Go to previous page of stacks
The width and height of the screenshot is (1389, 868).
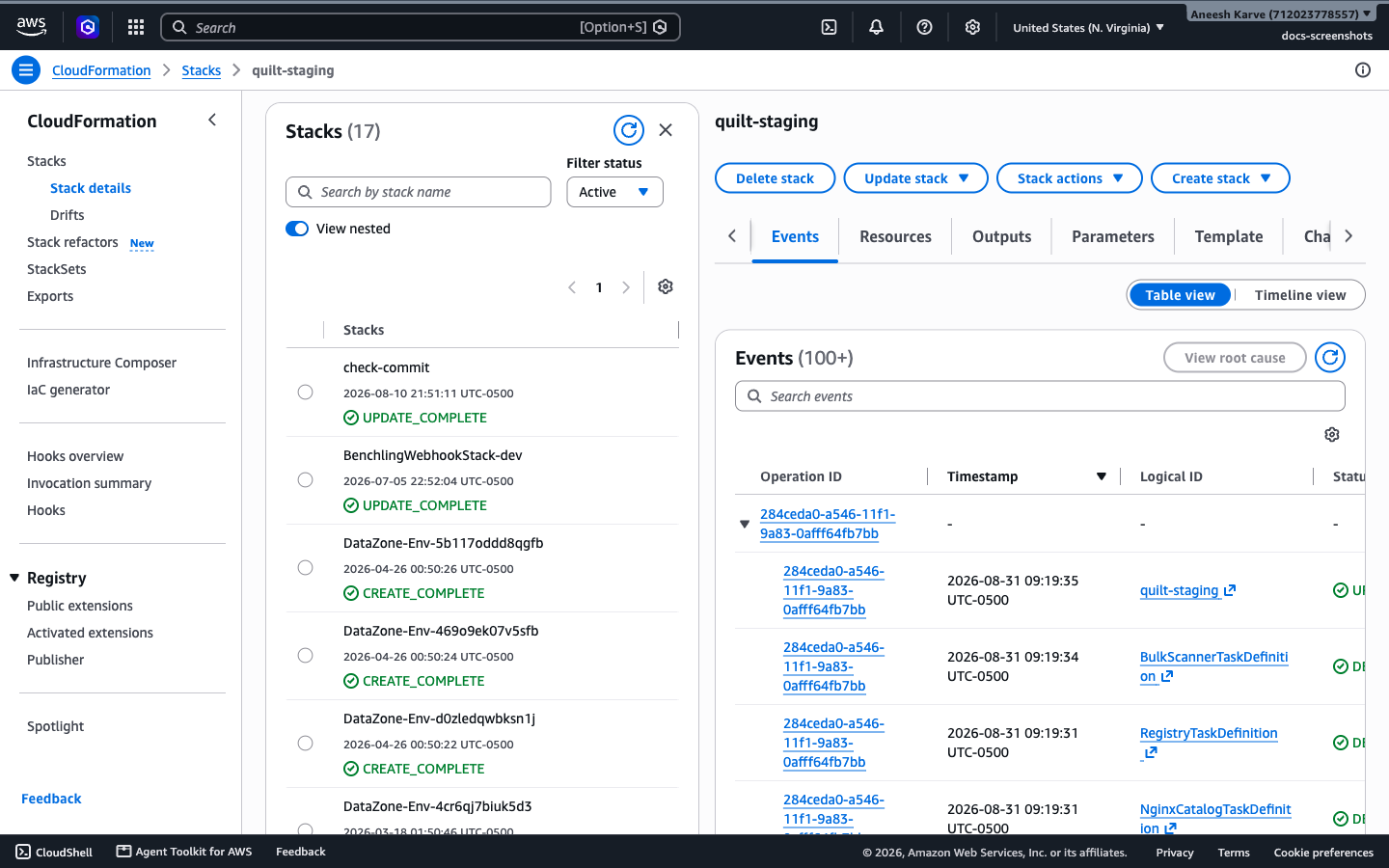[x=572, y=287]
